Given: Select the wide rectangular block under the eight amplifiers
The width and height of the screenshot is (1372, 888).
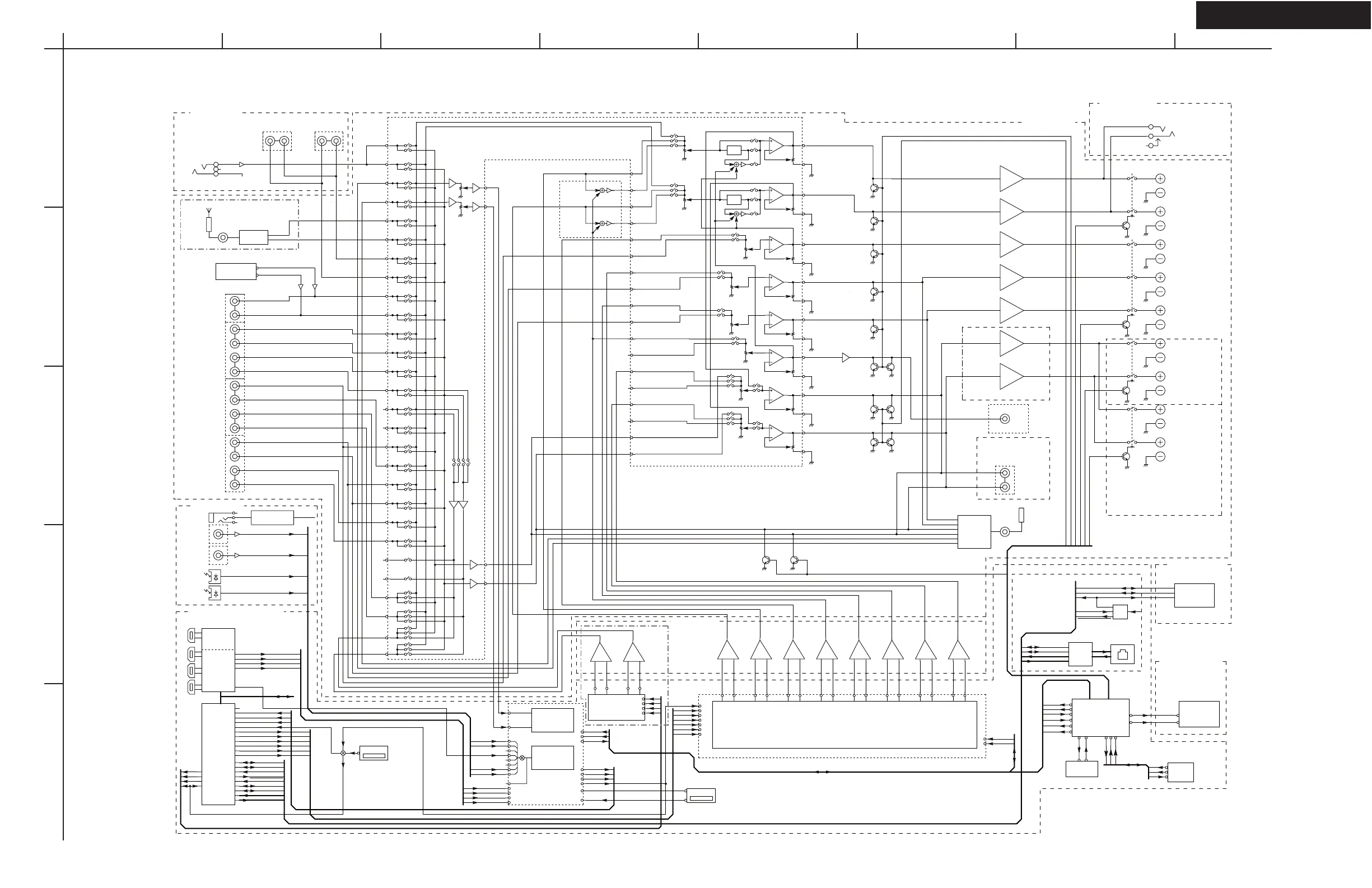Looking at the screenshot, I should [844, 725].
